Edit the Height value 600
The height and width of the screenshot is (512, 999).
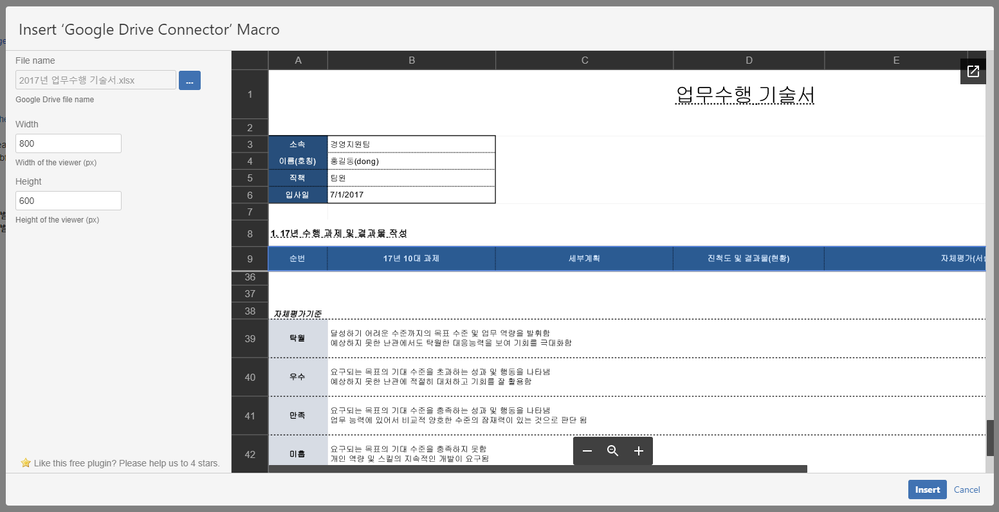tap(68, 201)
